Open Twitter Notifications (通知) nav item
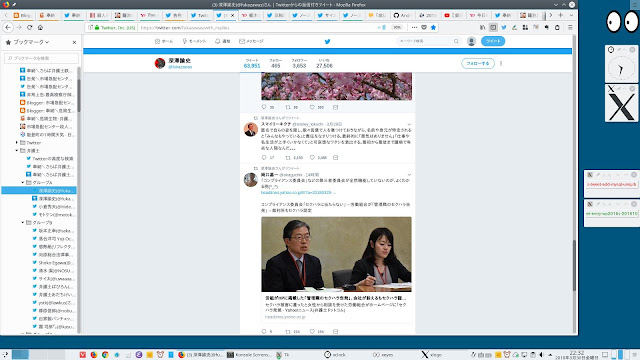 coord(223,41)
